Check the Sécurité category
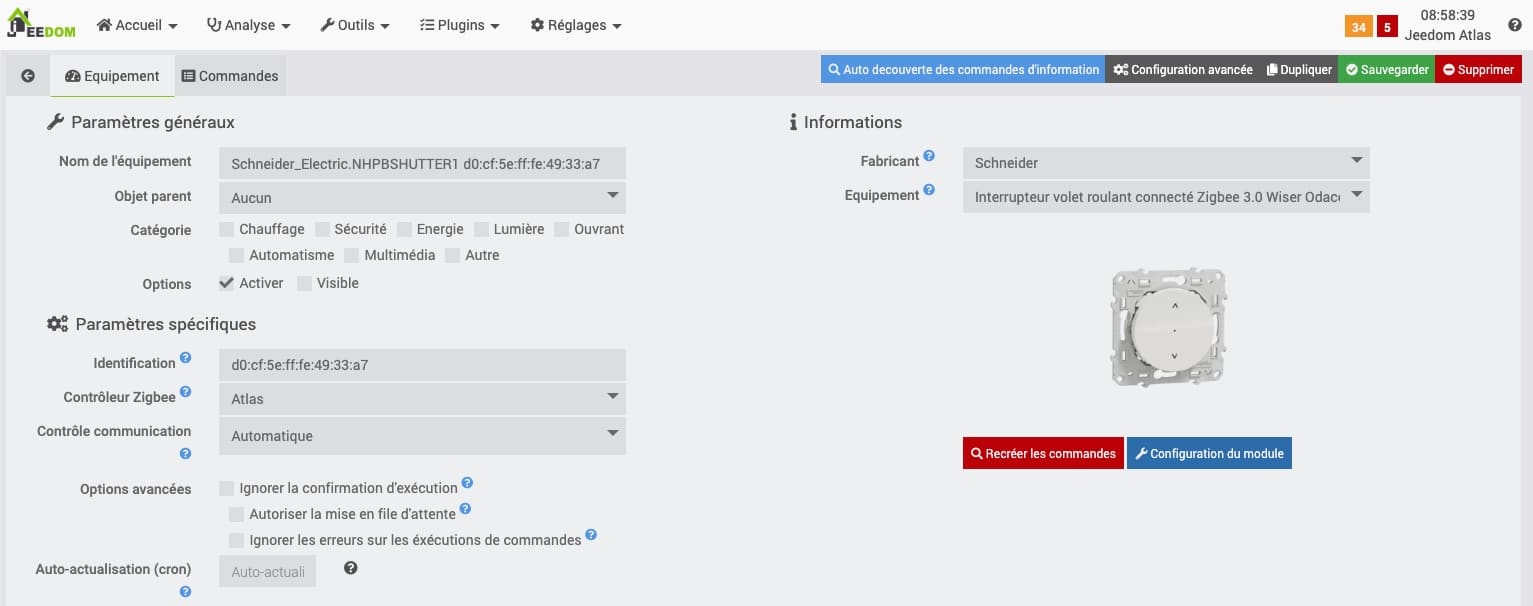Image resolution: width=1533 pixels, height=606 pixels. point(322,230)
